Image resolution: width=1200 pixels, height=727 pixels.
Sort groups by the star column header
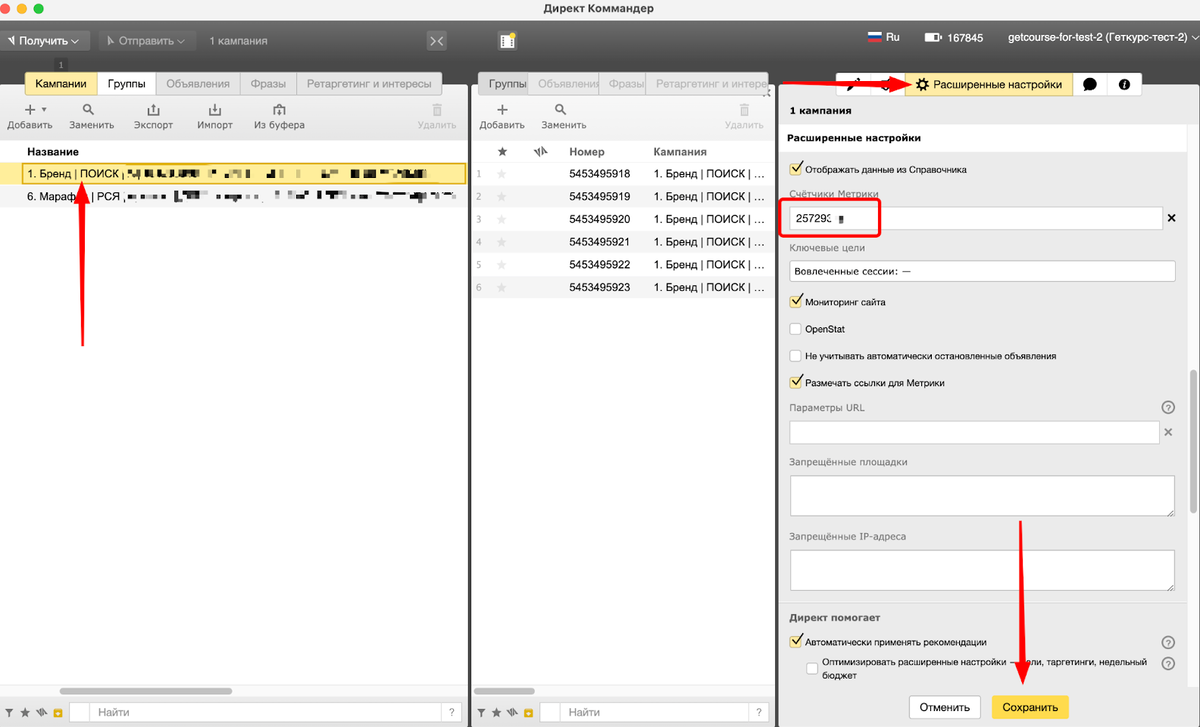pyautogui.click(x=502, y=152)
